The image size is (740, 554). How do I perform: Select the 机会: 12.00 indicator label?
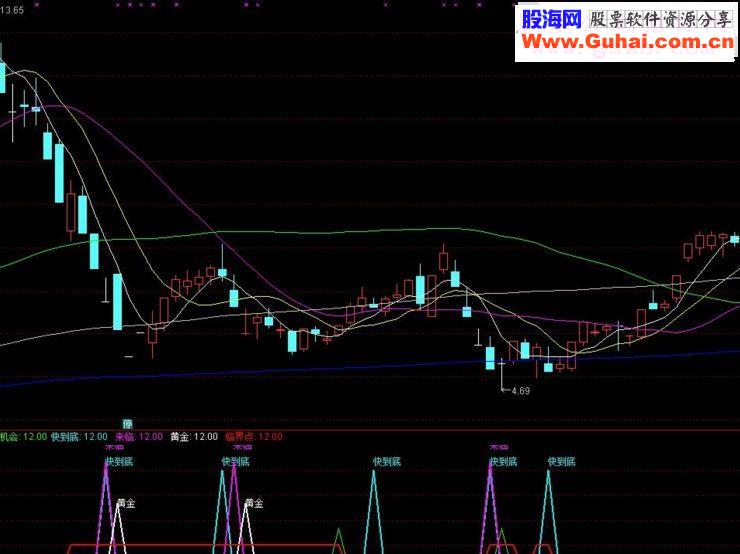click(x=24, y=436)
